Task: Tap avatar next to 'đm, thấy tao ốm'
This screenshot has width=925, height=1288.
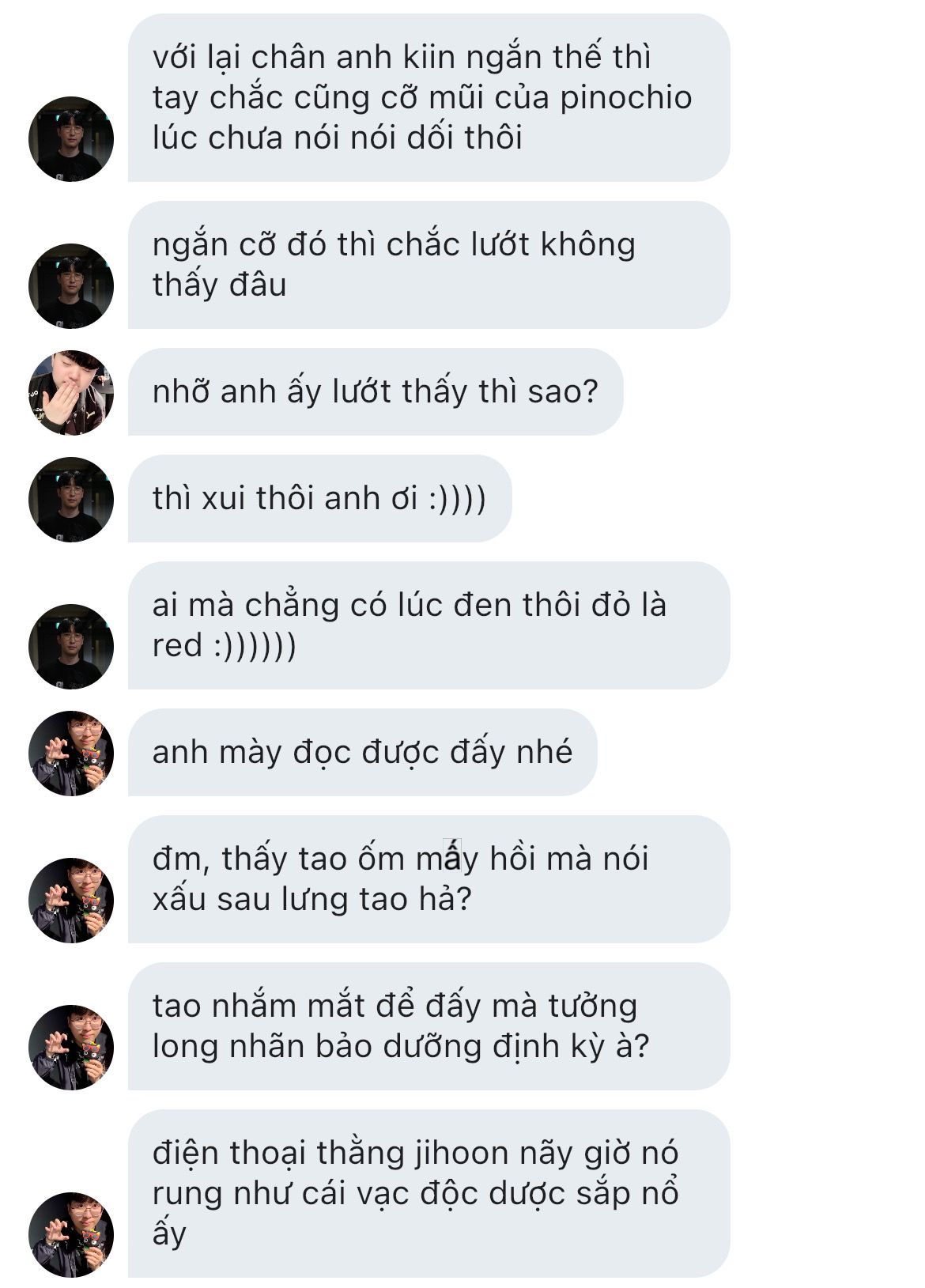Action: click(71, 900)
